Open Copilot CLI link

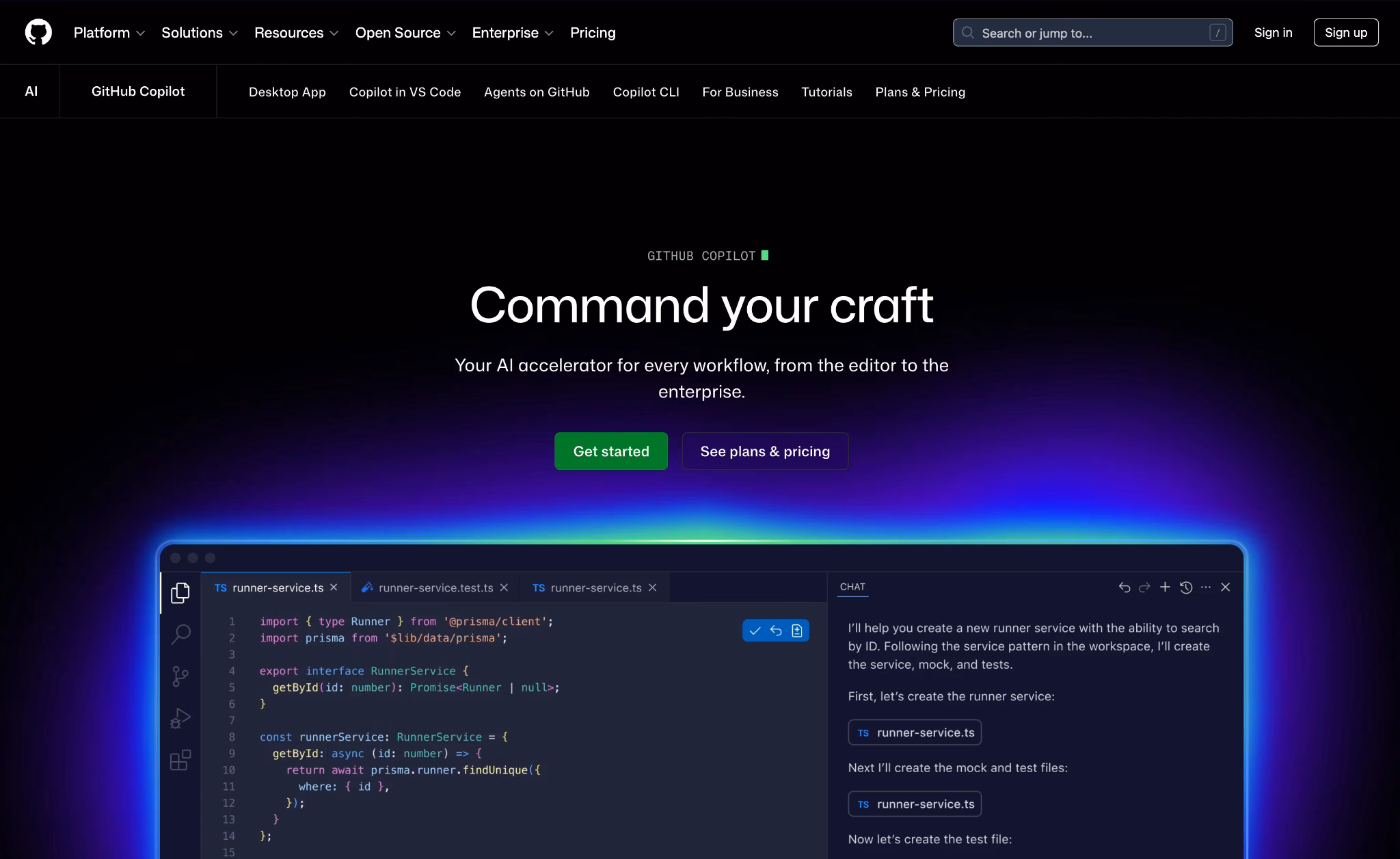[x=646, y=92]
